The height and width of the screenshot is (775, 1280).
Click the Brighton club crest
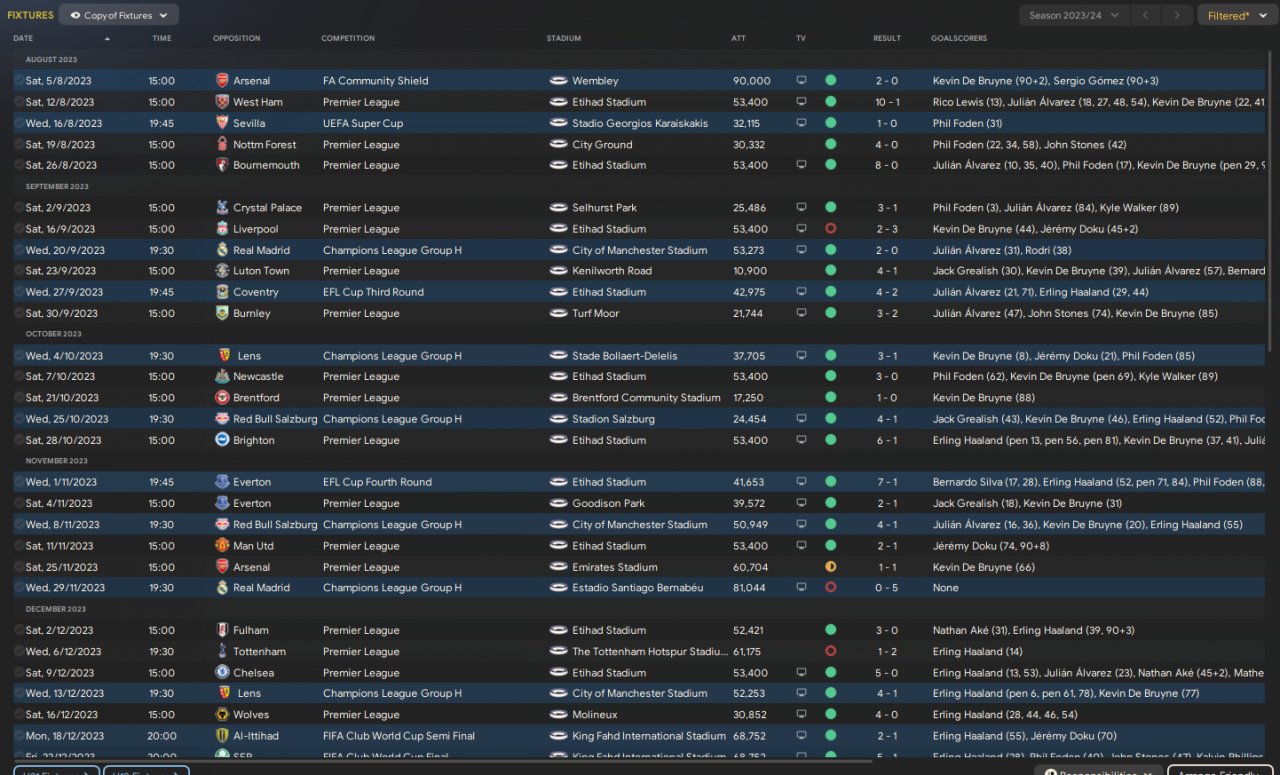coord(222,440)
